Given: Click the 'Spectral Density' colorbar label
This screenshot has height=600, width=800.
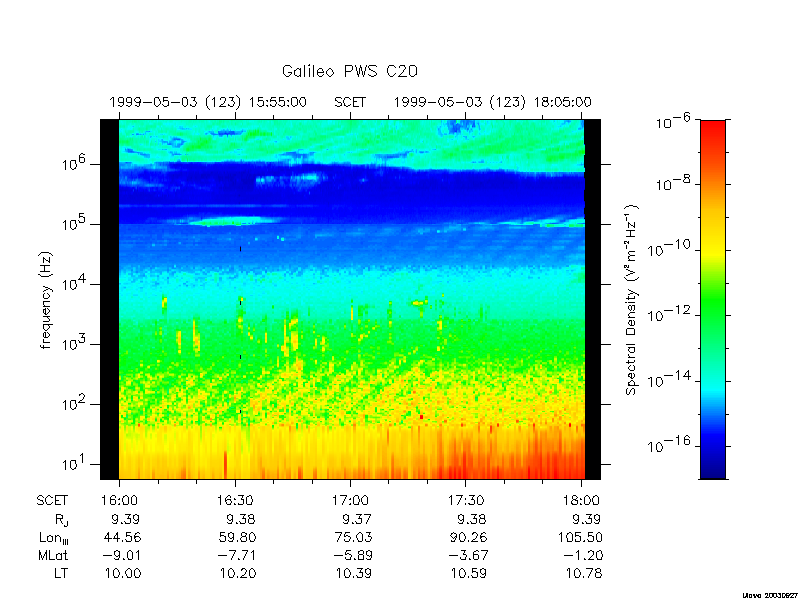Looking at the screenshot, I should tap(632, 300).
